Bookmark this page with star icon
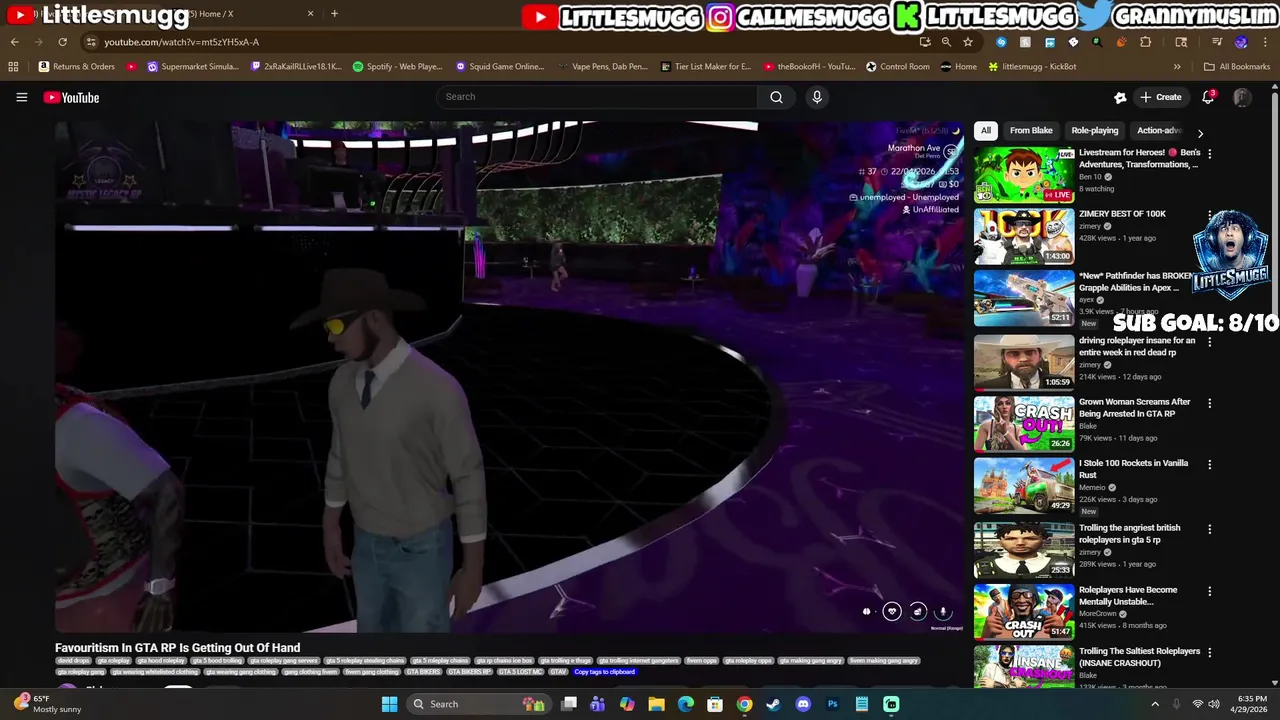This screenshot has height=720, width=1280. point(967,42)
